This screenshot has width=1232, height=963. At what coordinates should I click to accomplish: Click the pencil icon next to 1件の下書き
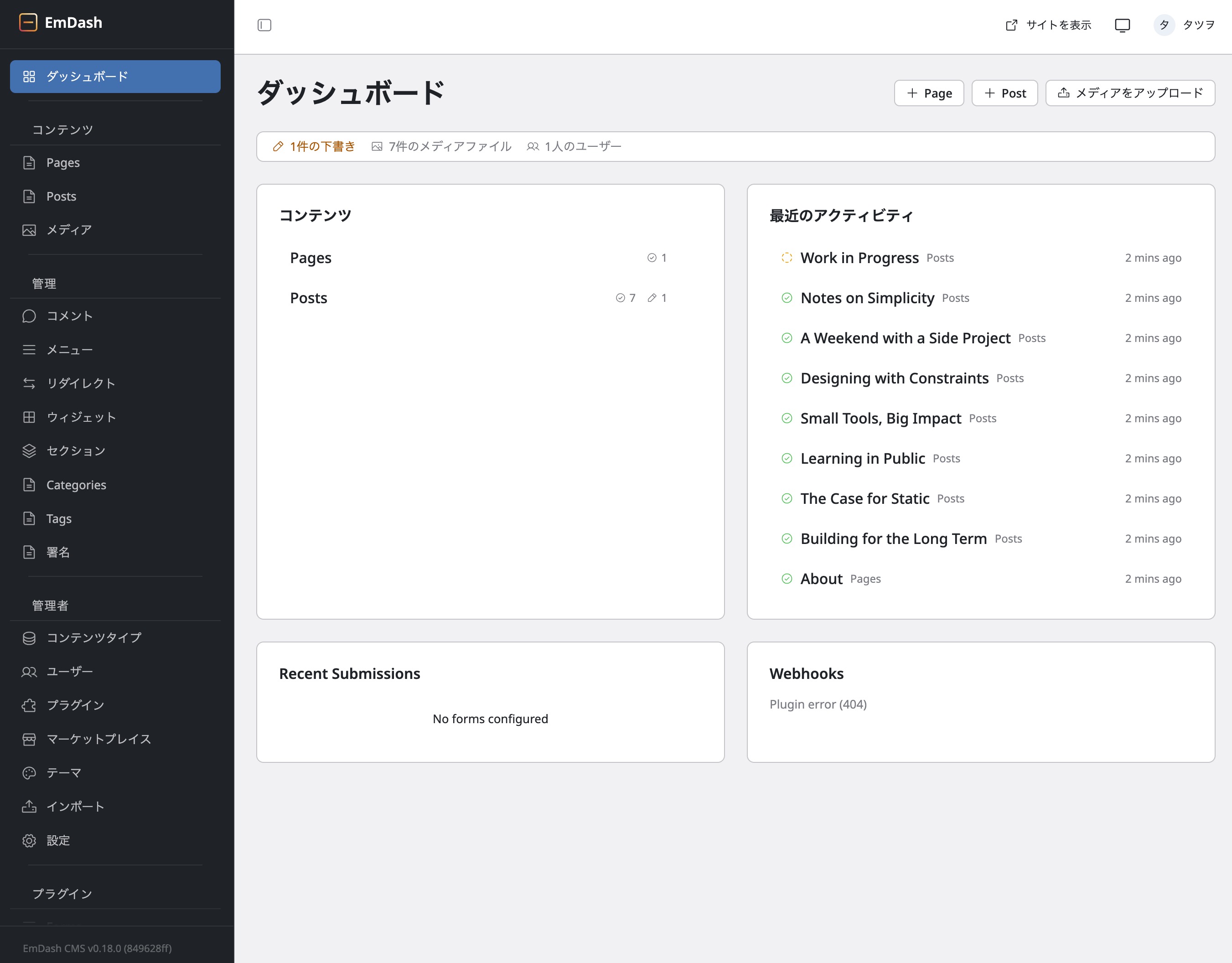point(278,147)
